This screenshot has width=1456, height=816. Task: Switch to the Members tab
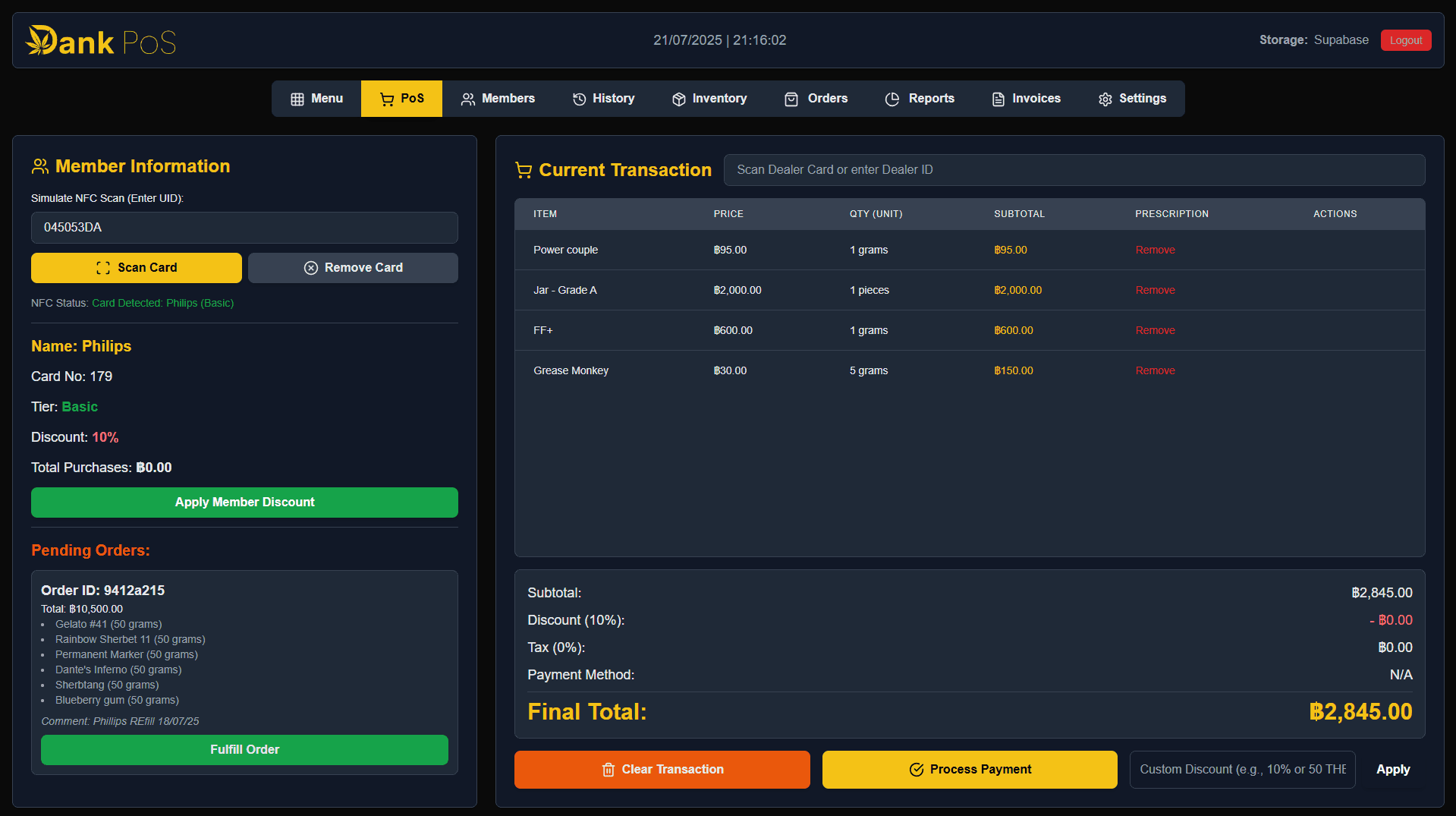(498, 99)
